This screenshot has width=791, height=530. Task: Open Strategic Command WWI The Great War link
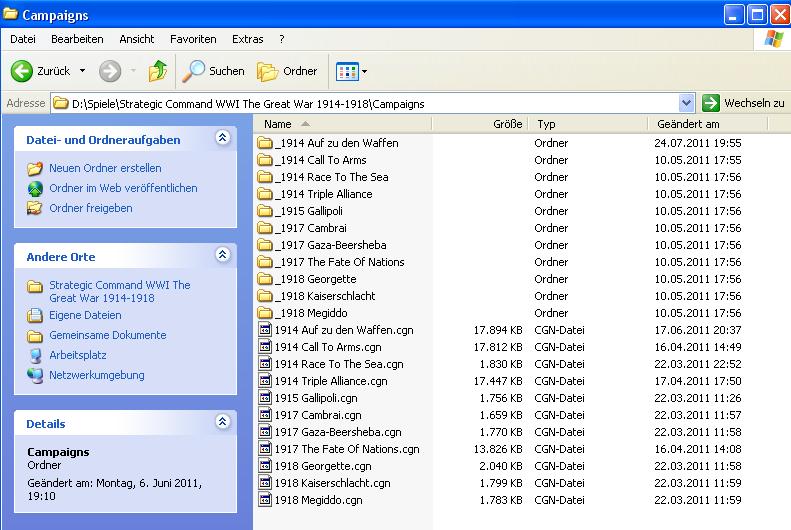coord(120,291)
